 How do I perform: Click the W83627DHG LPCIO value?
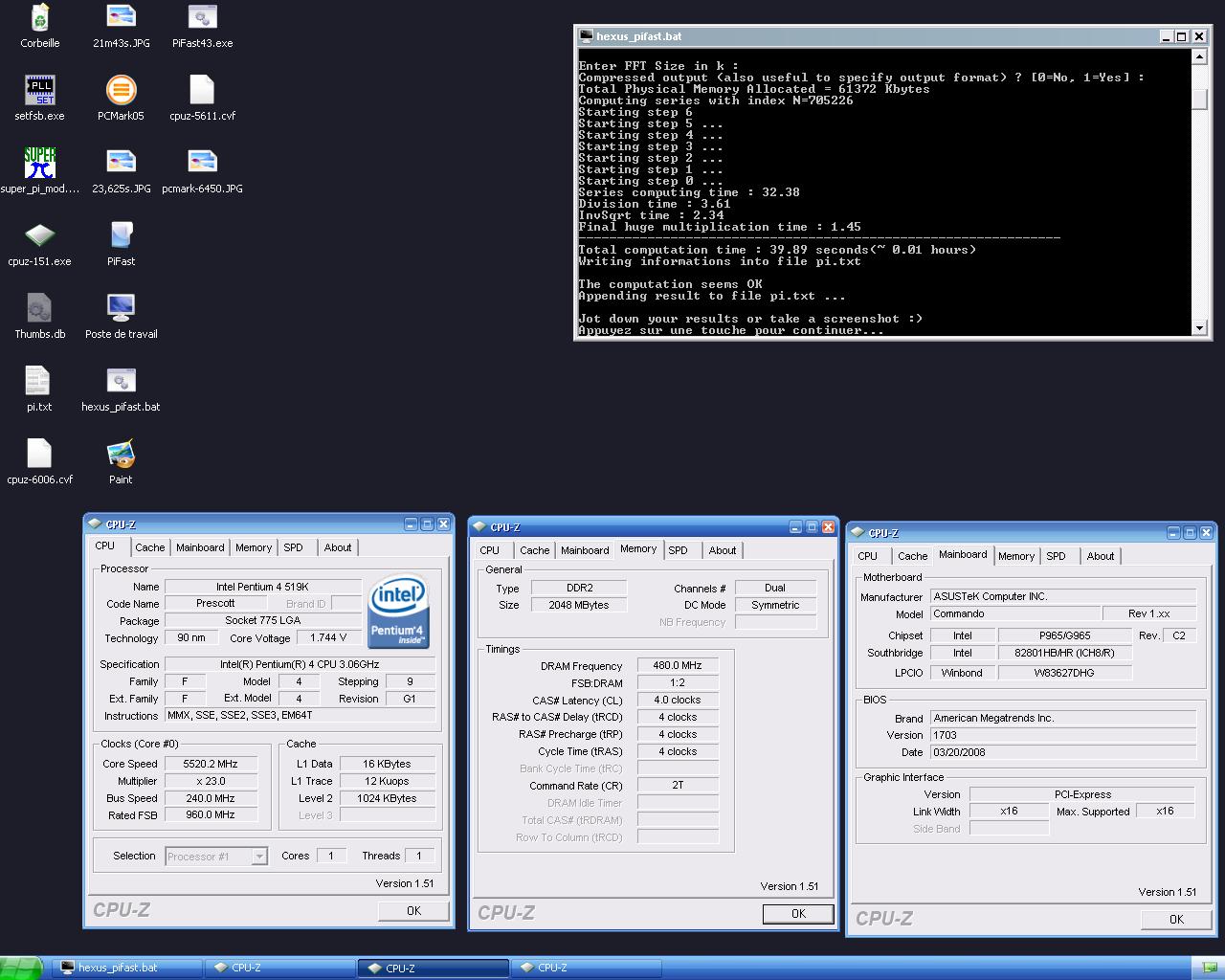[x=1064, y=674]
